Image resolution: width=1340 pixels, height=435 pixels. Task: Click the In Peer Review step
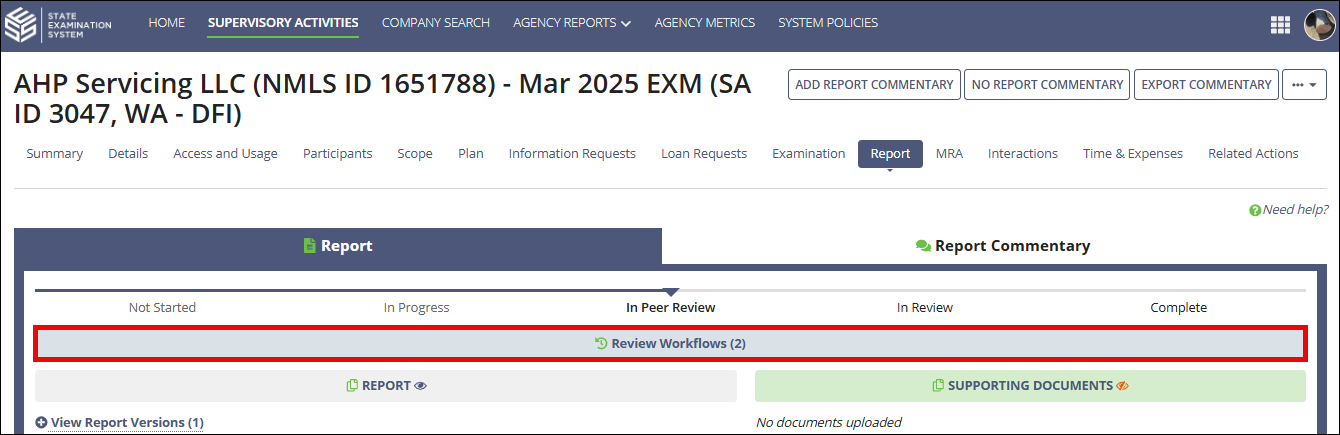(671, 308)
